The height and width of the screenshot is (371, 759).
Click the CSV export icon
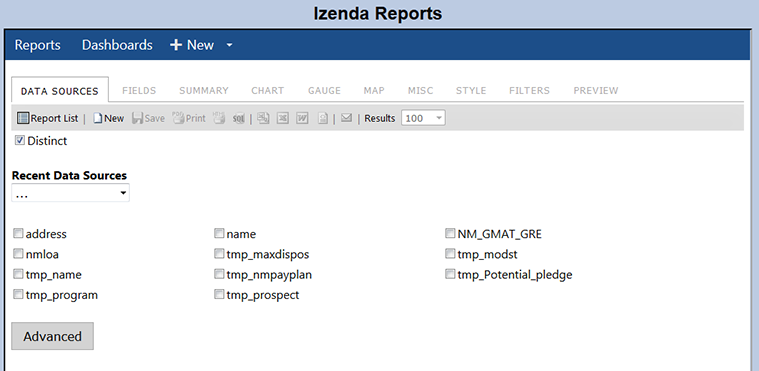point(263,118)
